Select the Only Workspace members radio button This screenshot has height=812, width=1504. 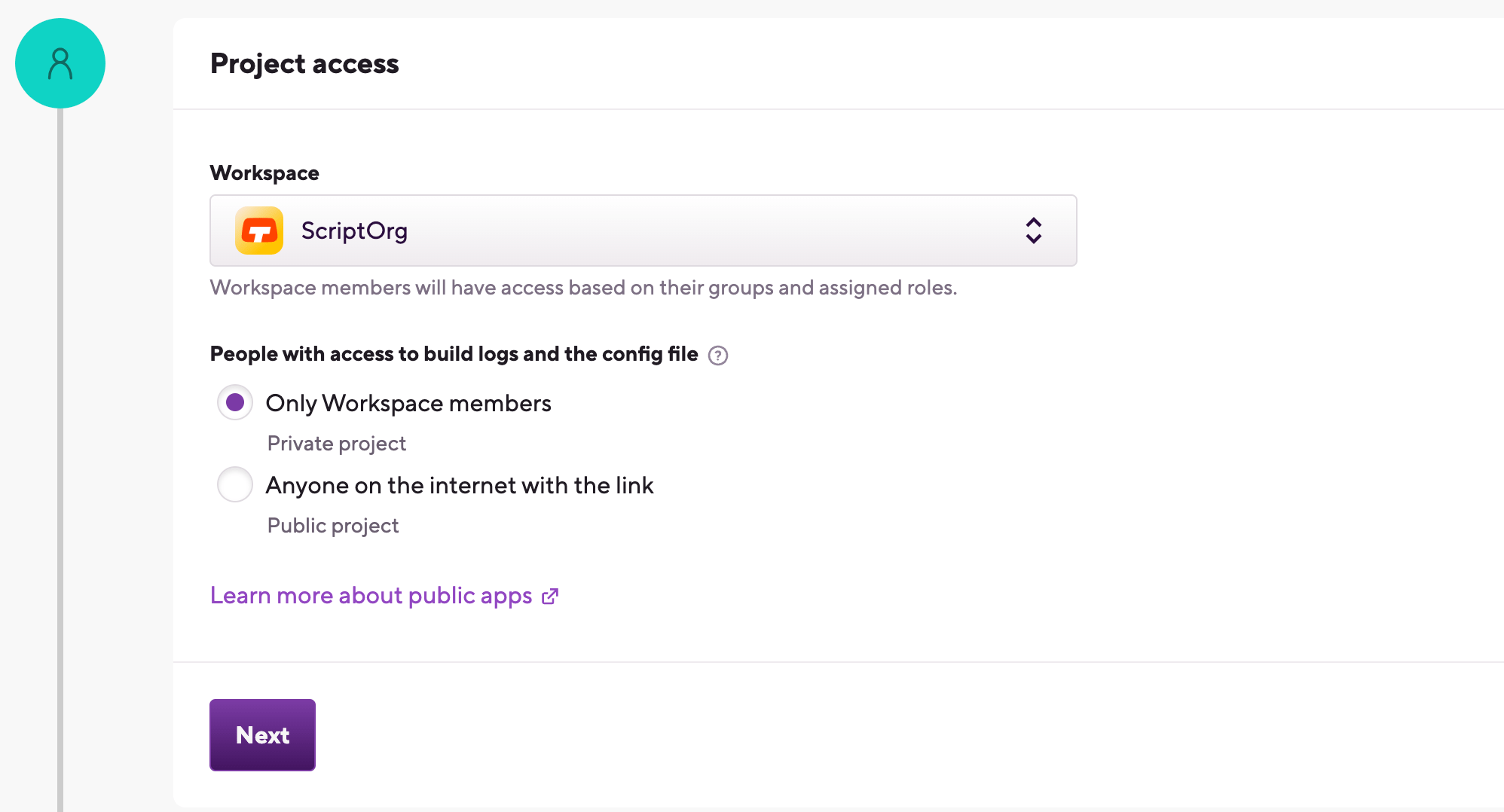235,403
